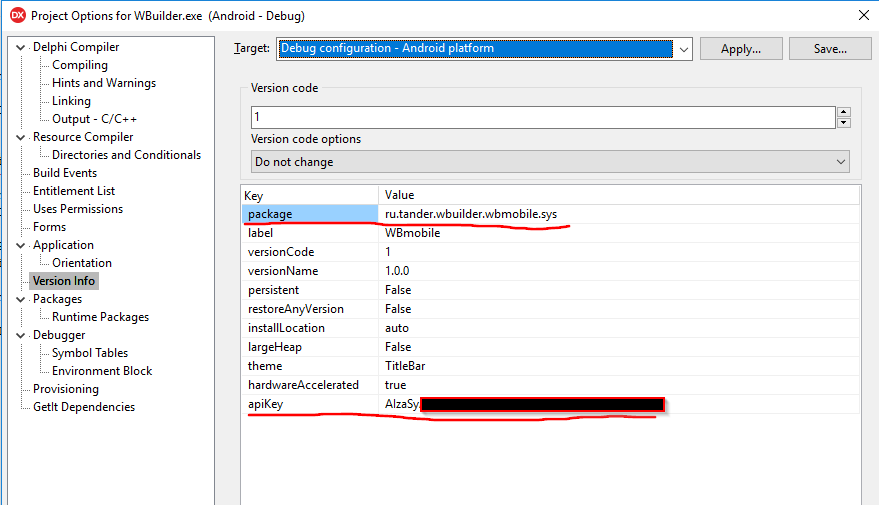Image resolution: width=879 pixels, height=505 pixels.
Task: Select the Entitlement List item
Action: click(x=74, y=191)
